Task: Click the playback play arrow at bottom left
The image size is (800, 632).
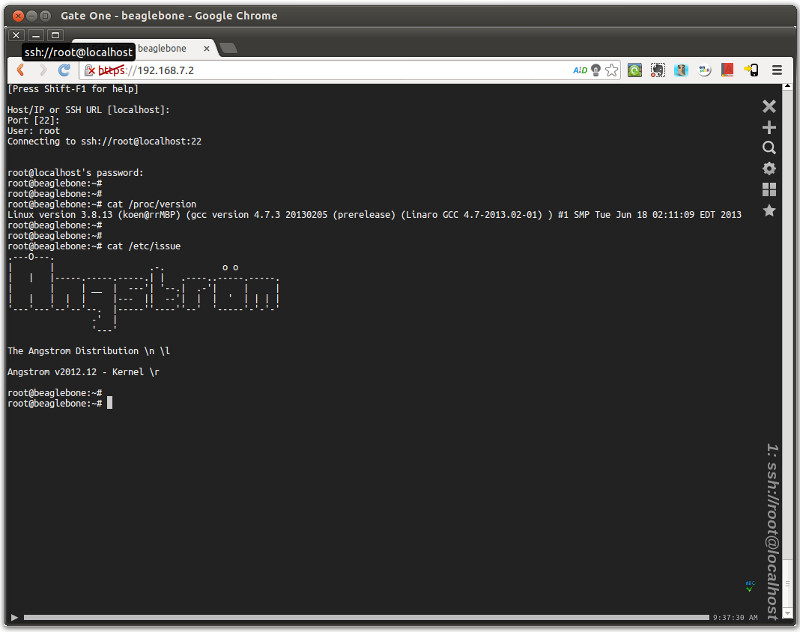Action: 14,618
